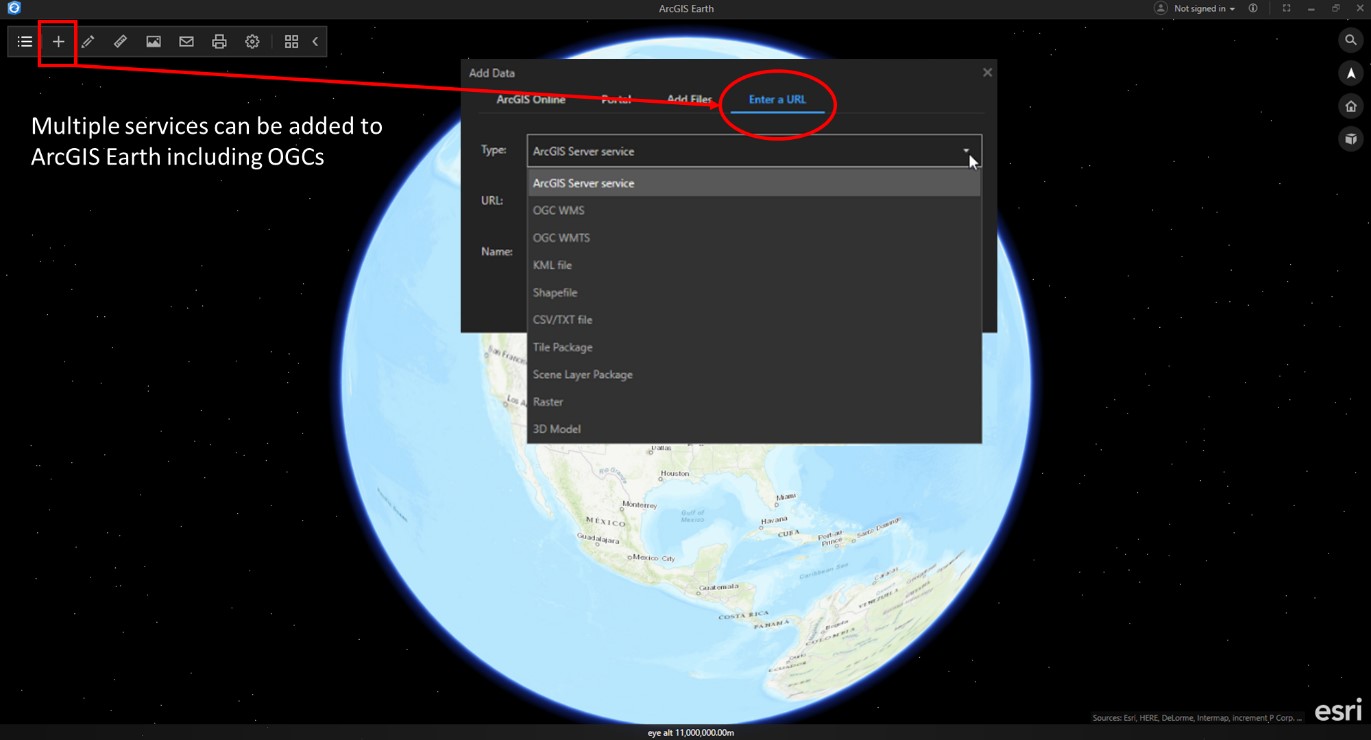The image size is (1371, 740).
Task: Collapse the toolbar with the left chevron
Action: click(x=315, y=42)
